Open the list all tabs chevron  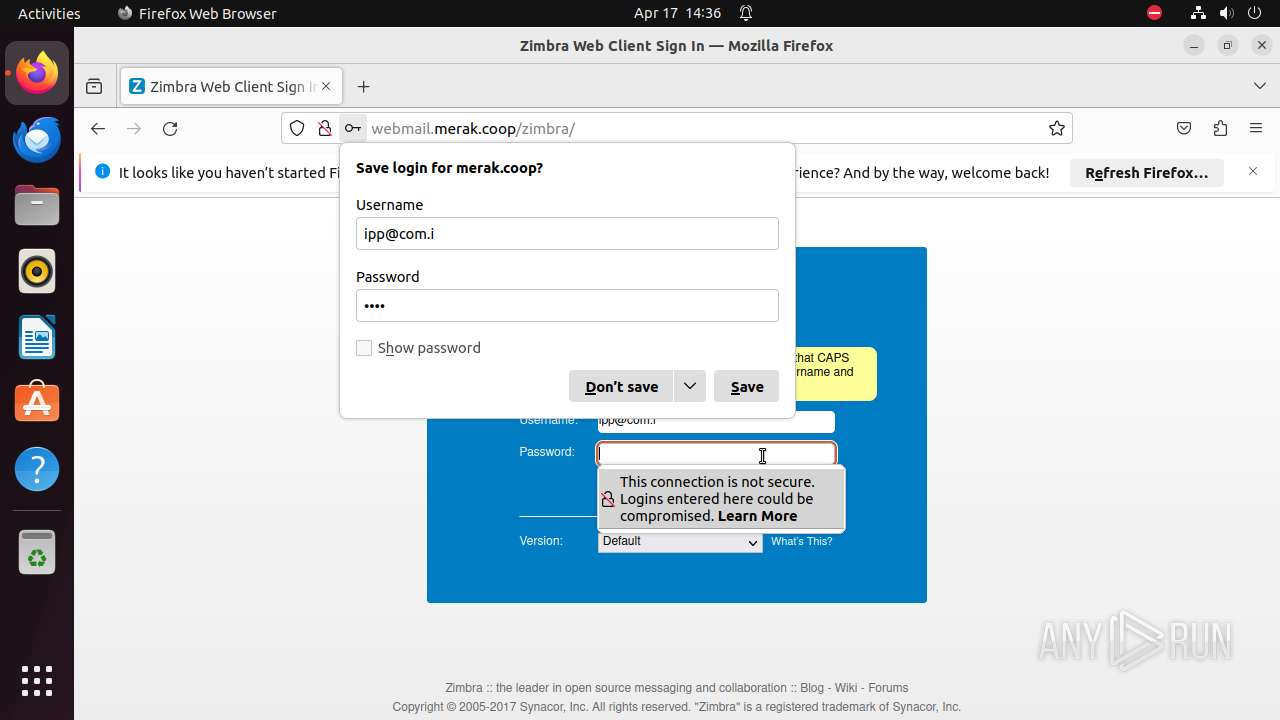click(1259, 87)
